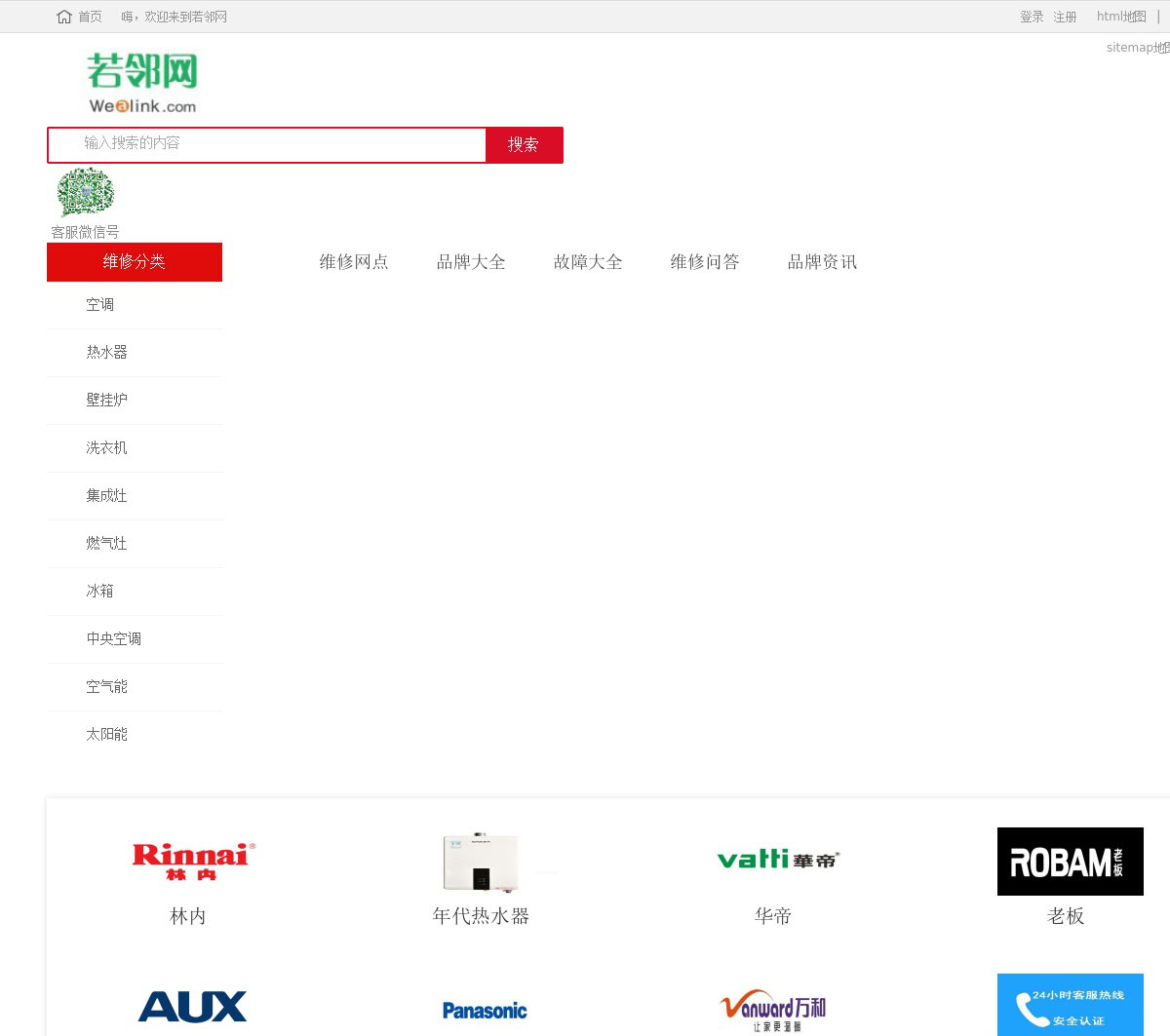Open the 注册 register link
The width and height of the screenshot is (1170, 1036).
point(1065,17)
